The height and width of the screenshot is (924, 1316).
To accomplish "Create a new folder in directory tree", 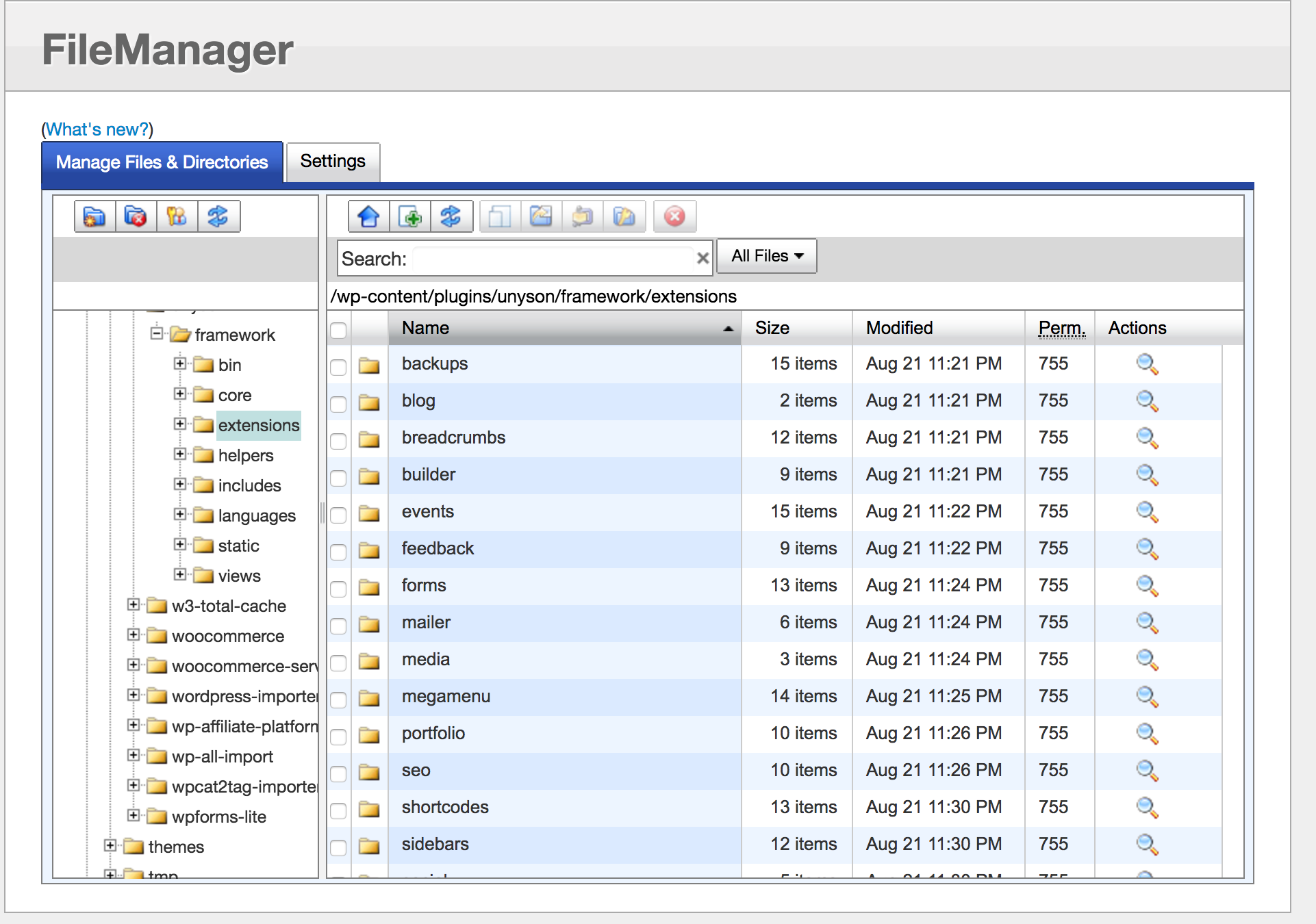I will (x=94, y=216).
